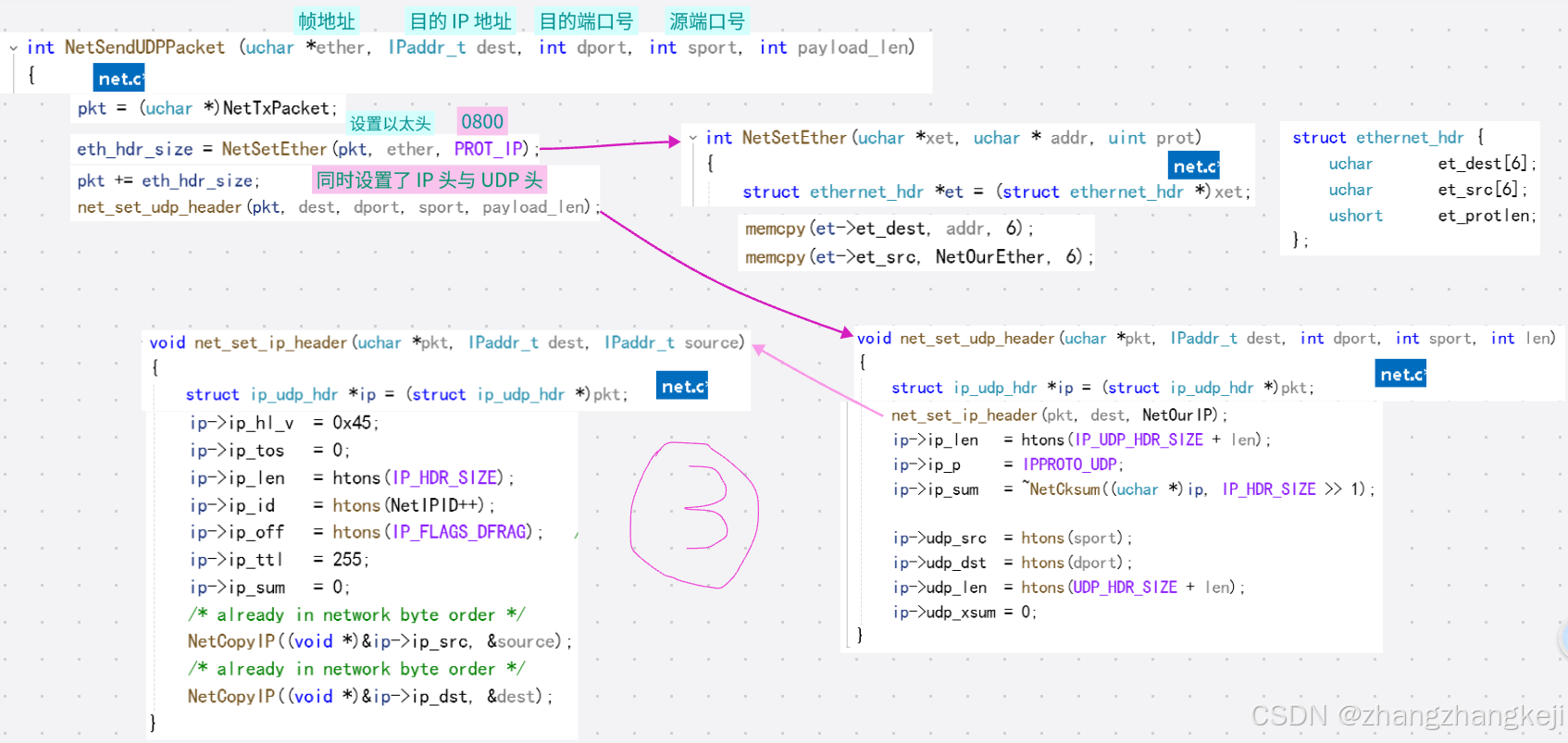Click line pkt = (uchar *)NetTxPacket;
The width and height of the screenshot is (1568, 743).
(x=207, y=108)
